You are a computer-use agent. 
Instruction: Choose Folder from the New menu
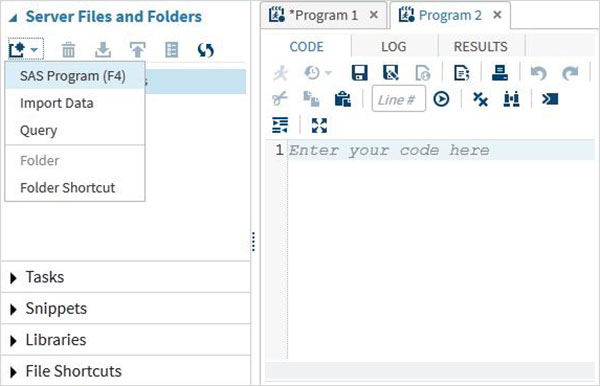tap(75, 161)
